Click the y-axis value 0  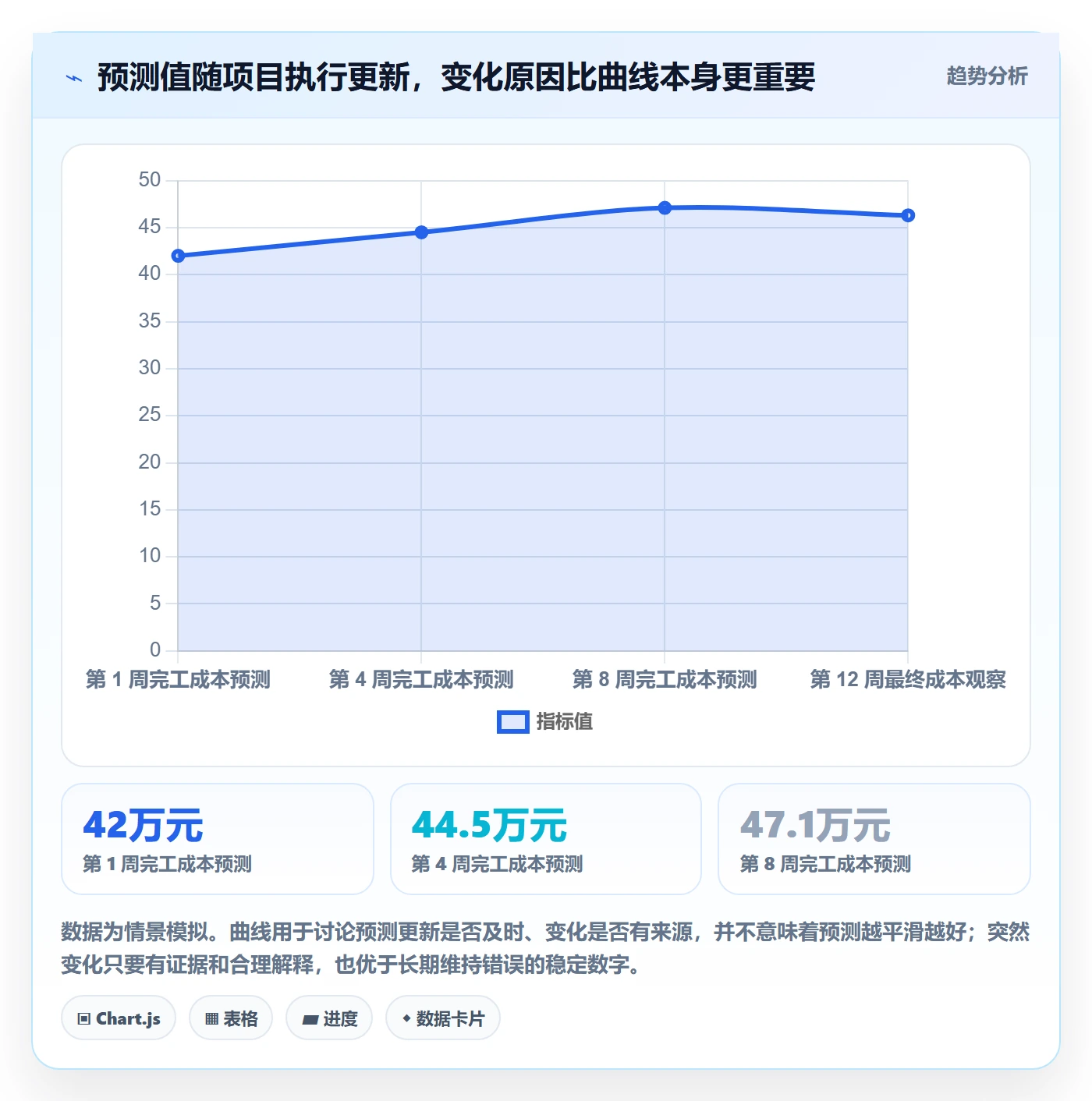155,650
